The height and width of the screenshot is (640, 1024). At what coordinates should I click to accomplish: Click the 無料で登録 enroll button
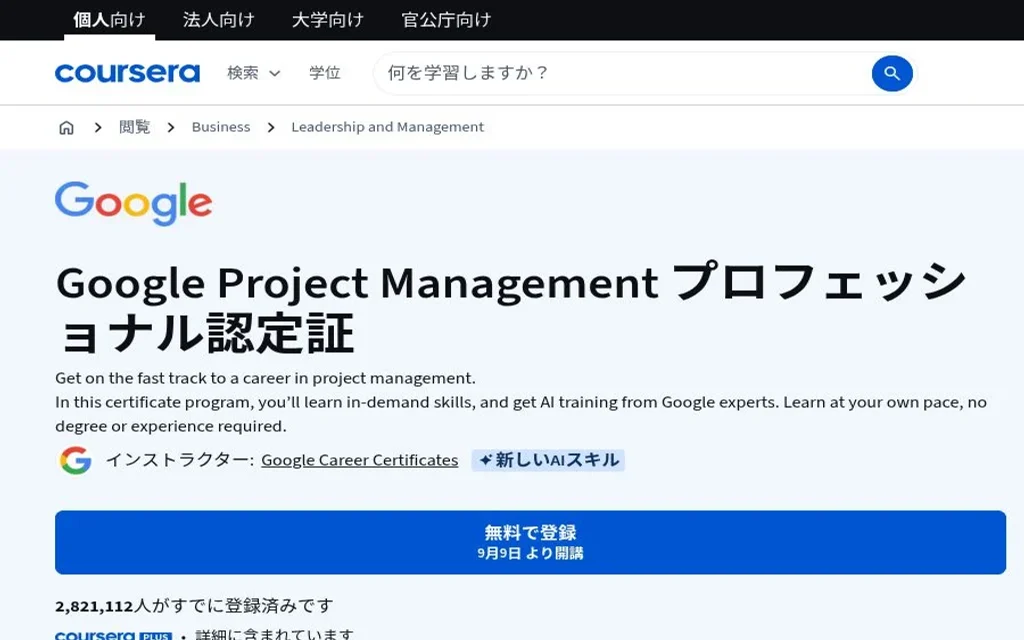pos(530,543)
